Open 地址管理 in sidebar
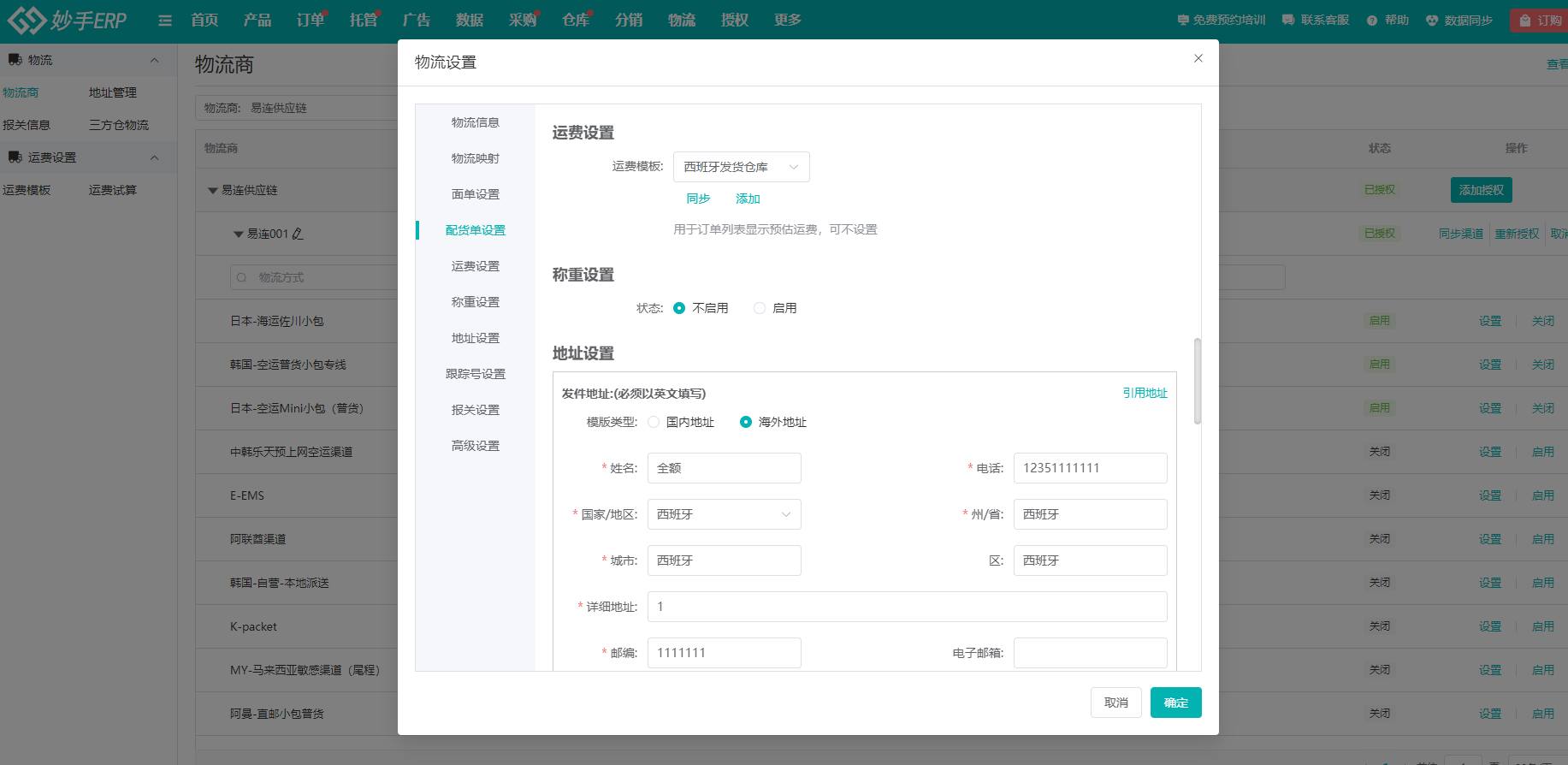 point(113,92)
